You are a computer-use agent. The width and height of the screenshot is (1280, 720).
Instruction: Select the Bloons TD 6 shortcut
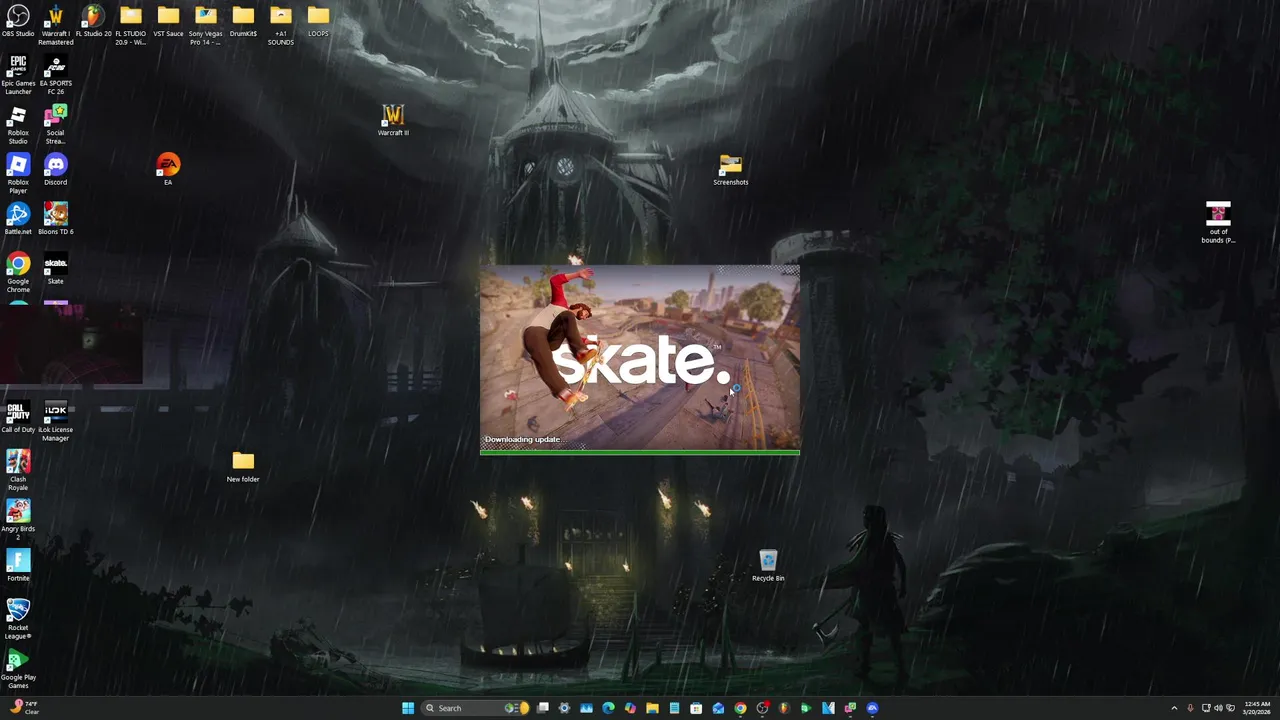point(55,219)
